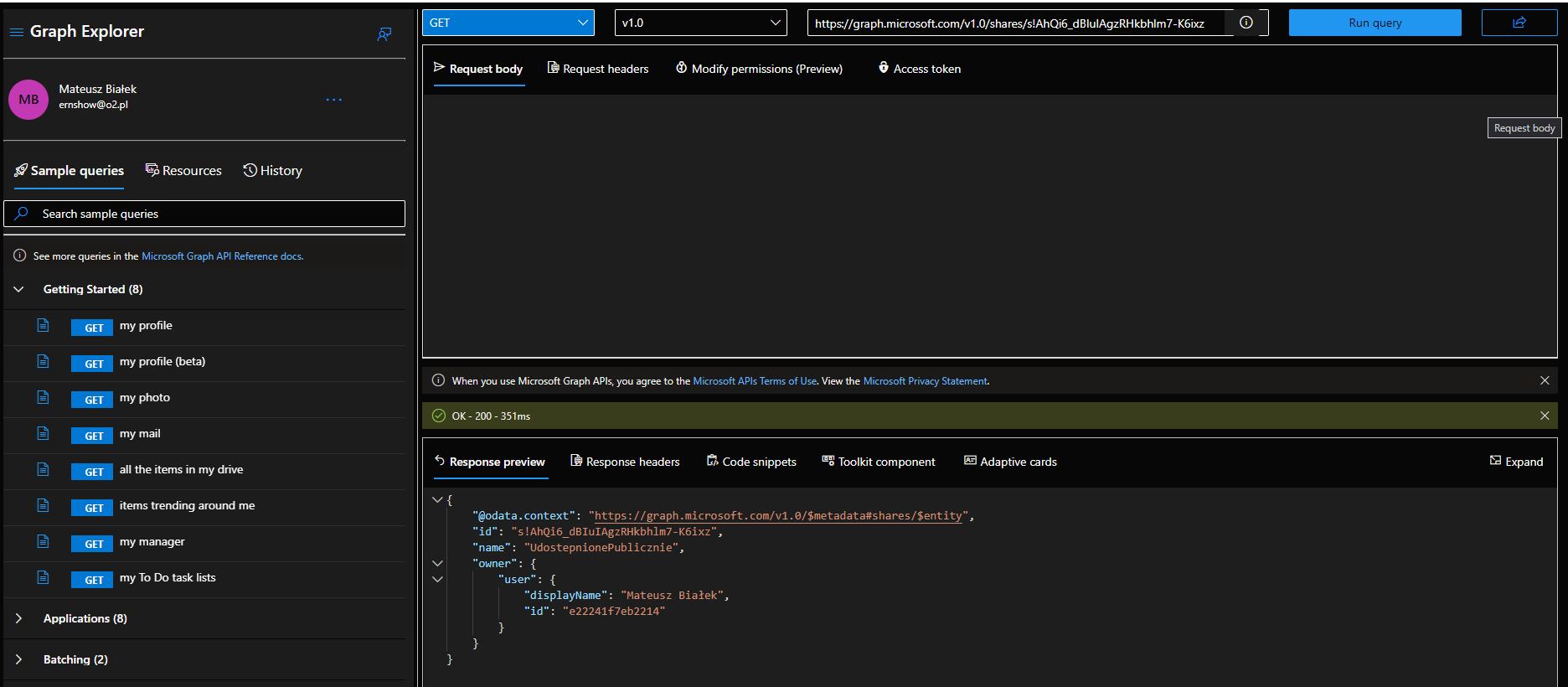Open the Response headers tab
The image size is (1568, 687).
point(625,462)
